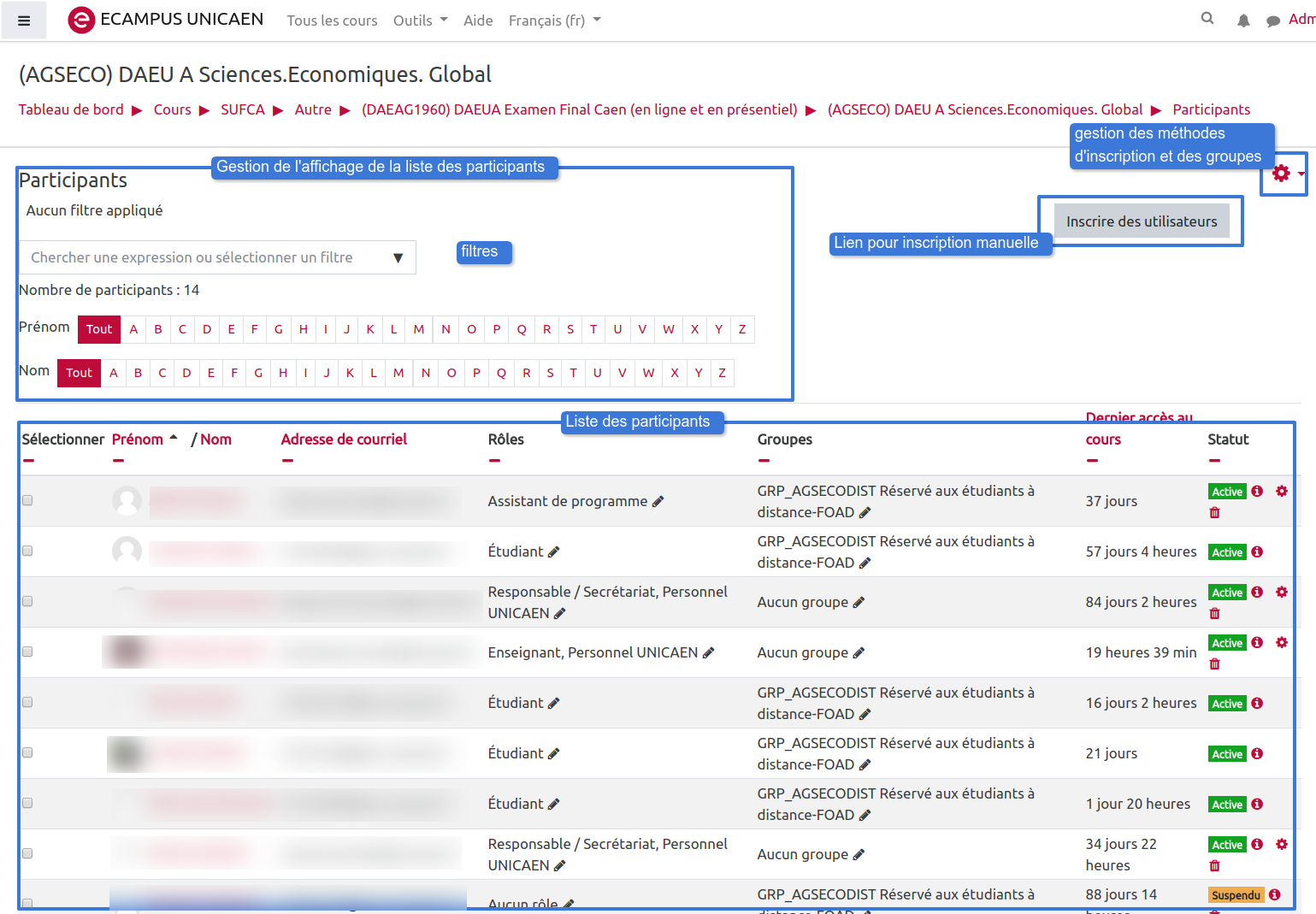
Task: Edit groups for the Enseignant participant
Action: point(859,653)
